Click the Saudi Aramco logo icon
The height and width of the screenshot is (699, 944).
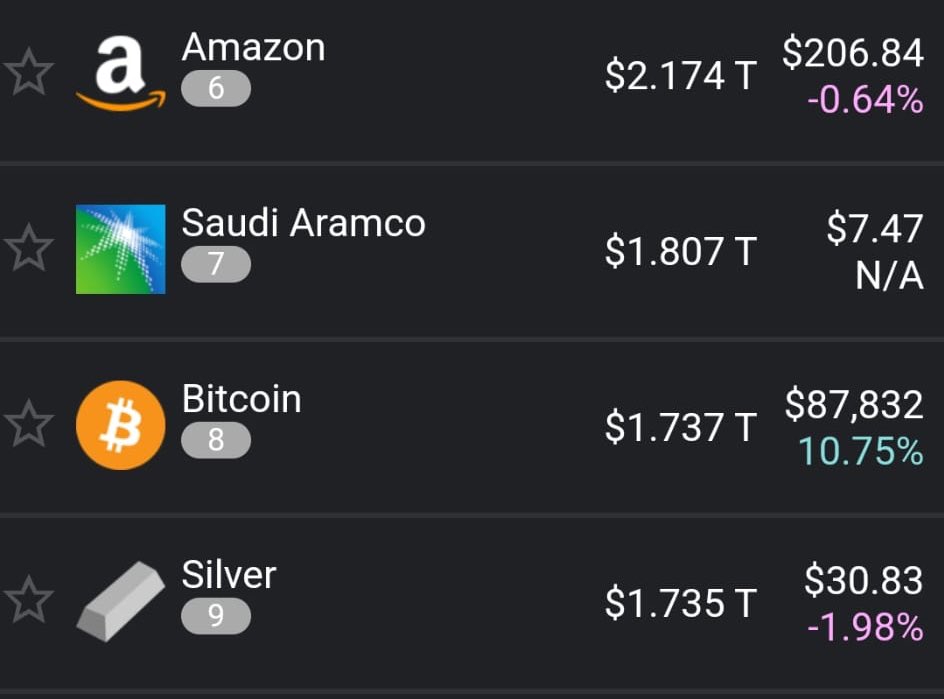click(x=120, y=249)
